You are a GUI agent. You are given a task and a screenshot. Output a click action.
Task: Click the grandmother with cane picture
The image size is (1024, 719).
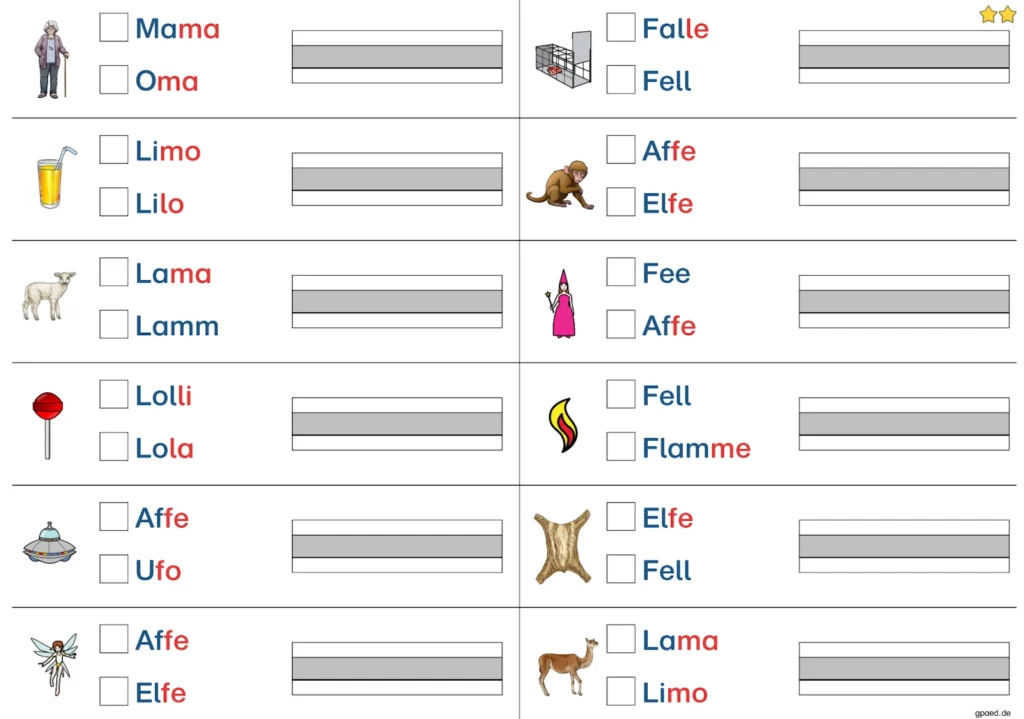pos(50,60)
